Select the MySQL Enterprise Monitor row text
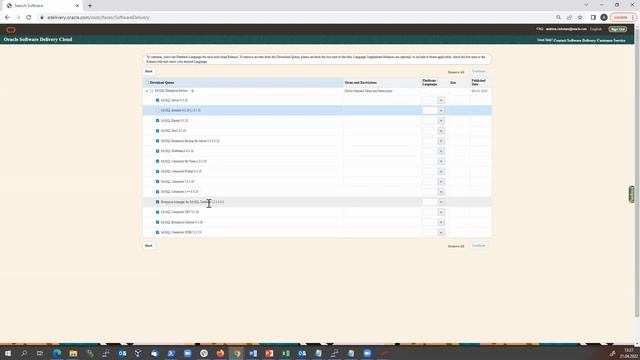 pos(182,222)
